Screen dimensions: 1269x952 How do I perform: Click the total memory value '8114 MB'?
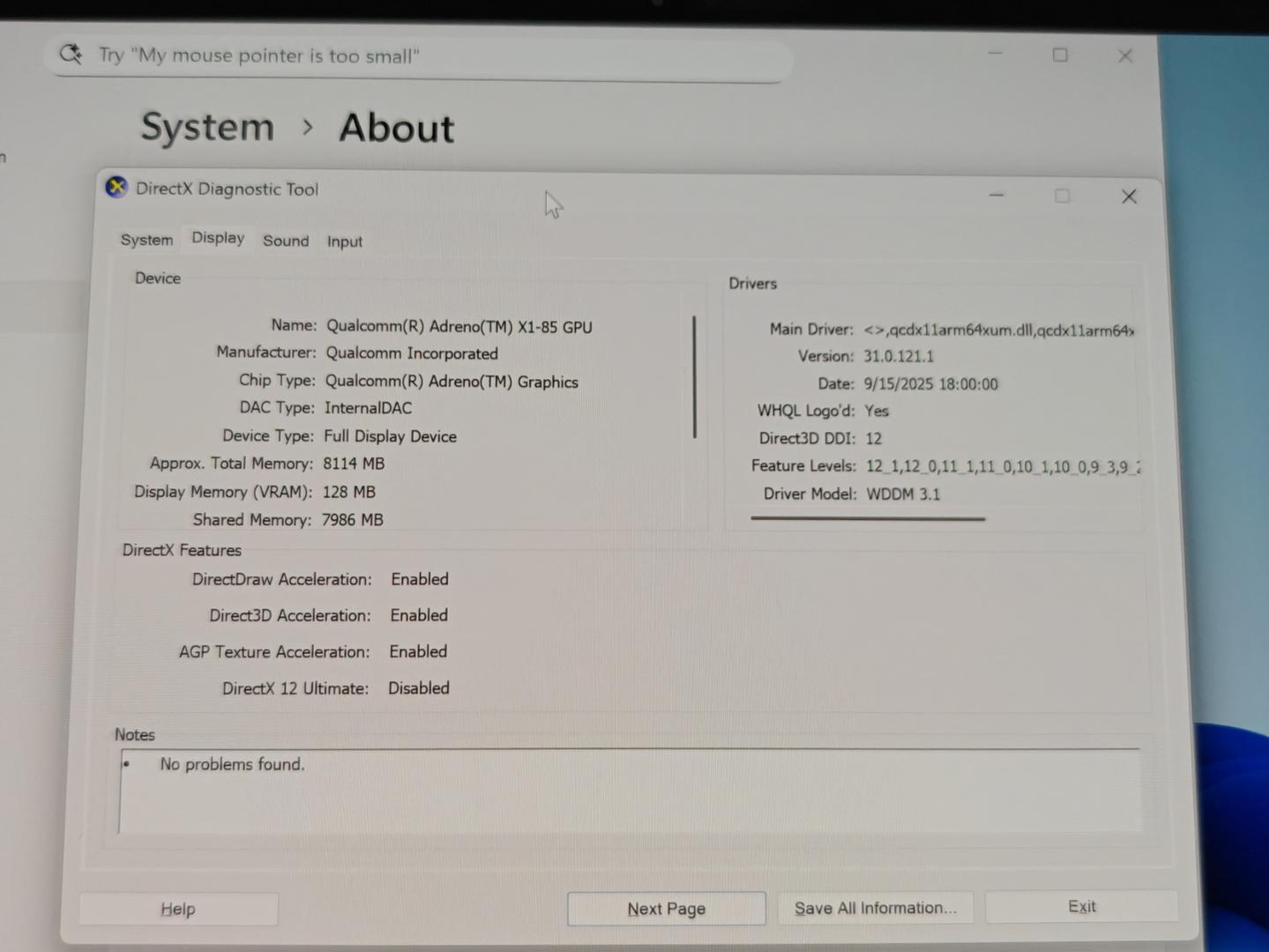(x=354, y=464)
